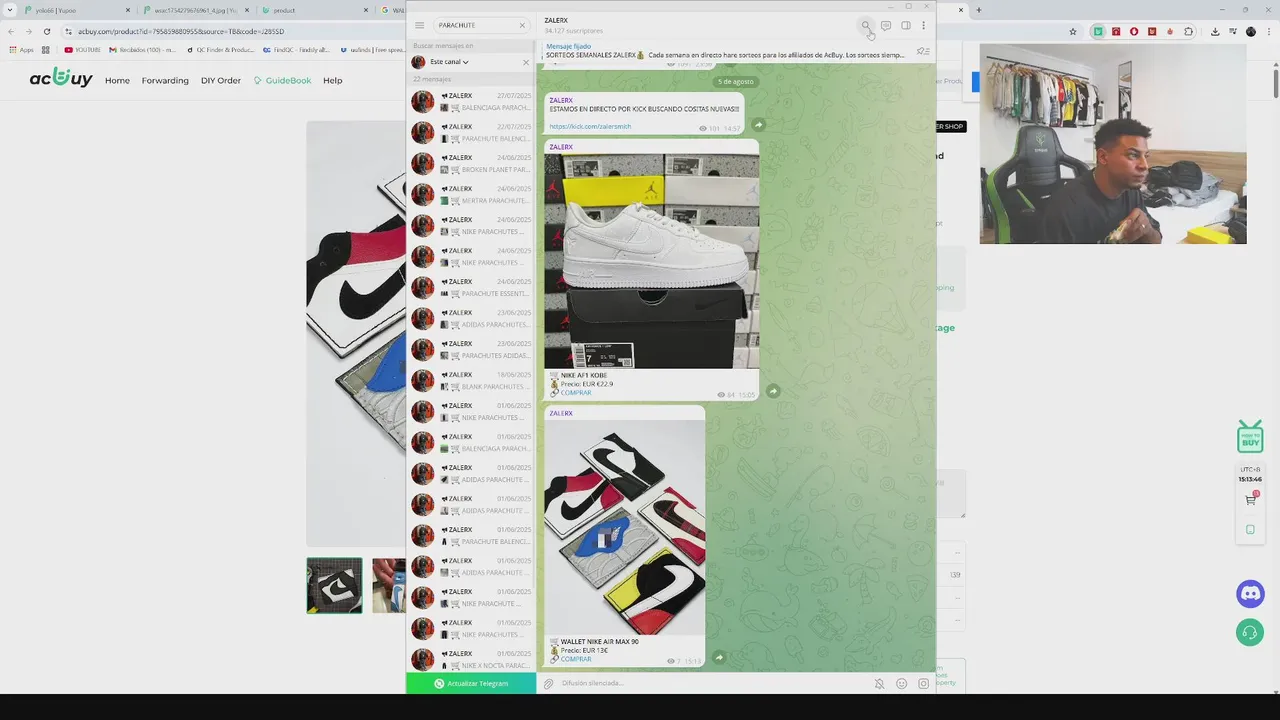Remove the 'Este canal' search filter

(x=526, y=62)
